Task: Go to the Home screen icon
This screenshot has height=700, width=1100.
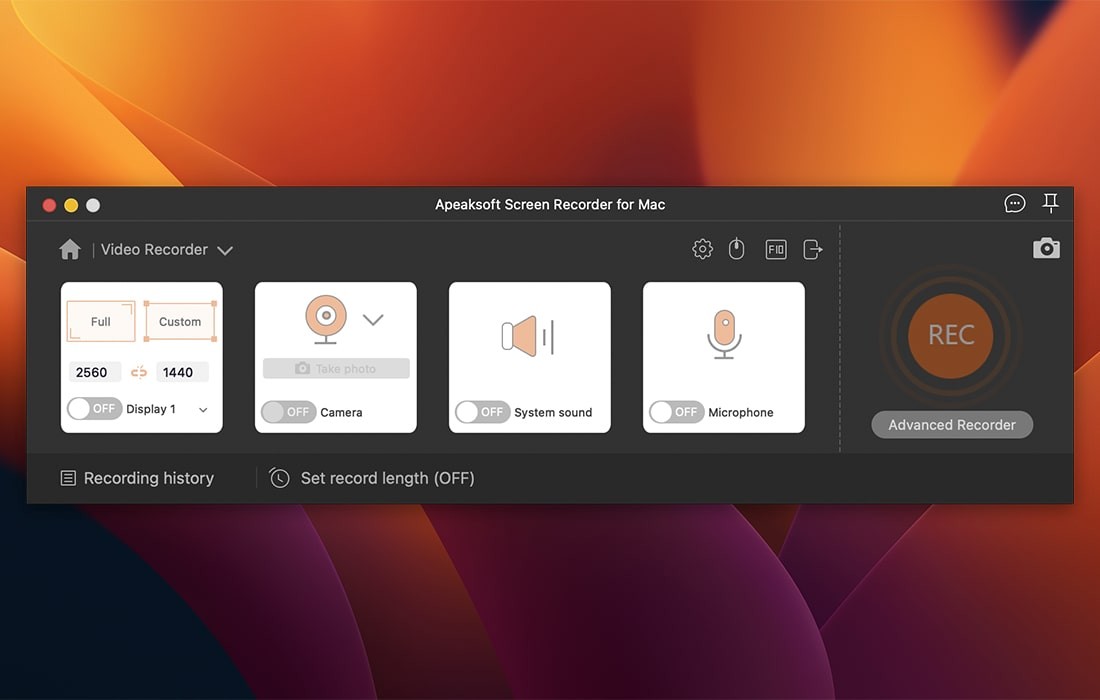Action: click(70, 249)
